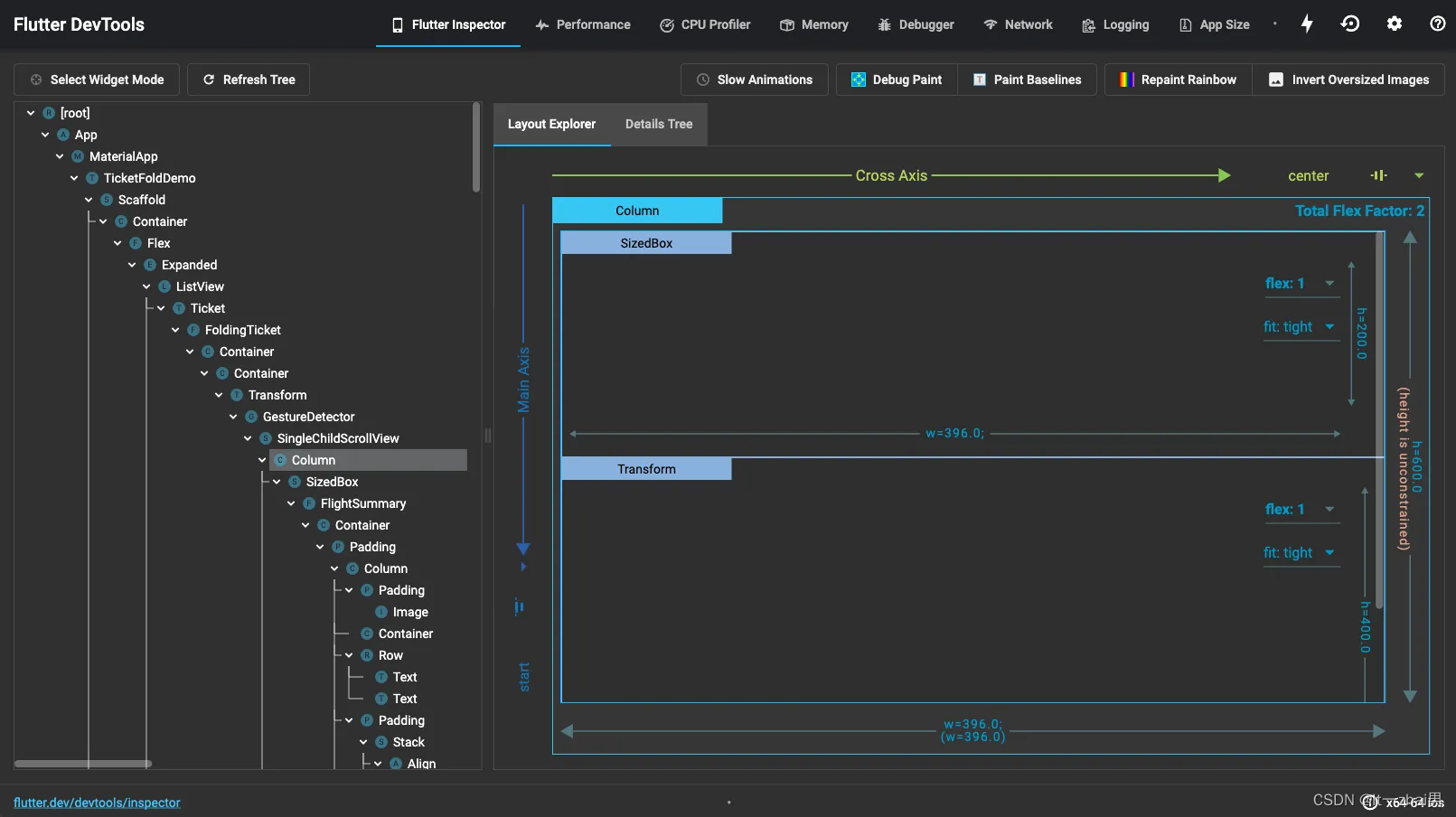This screenshot has height=817, width=1456.
Task: Click the cross axis alignment dropdown arrow
Action: click(x=1418, y=175)
